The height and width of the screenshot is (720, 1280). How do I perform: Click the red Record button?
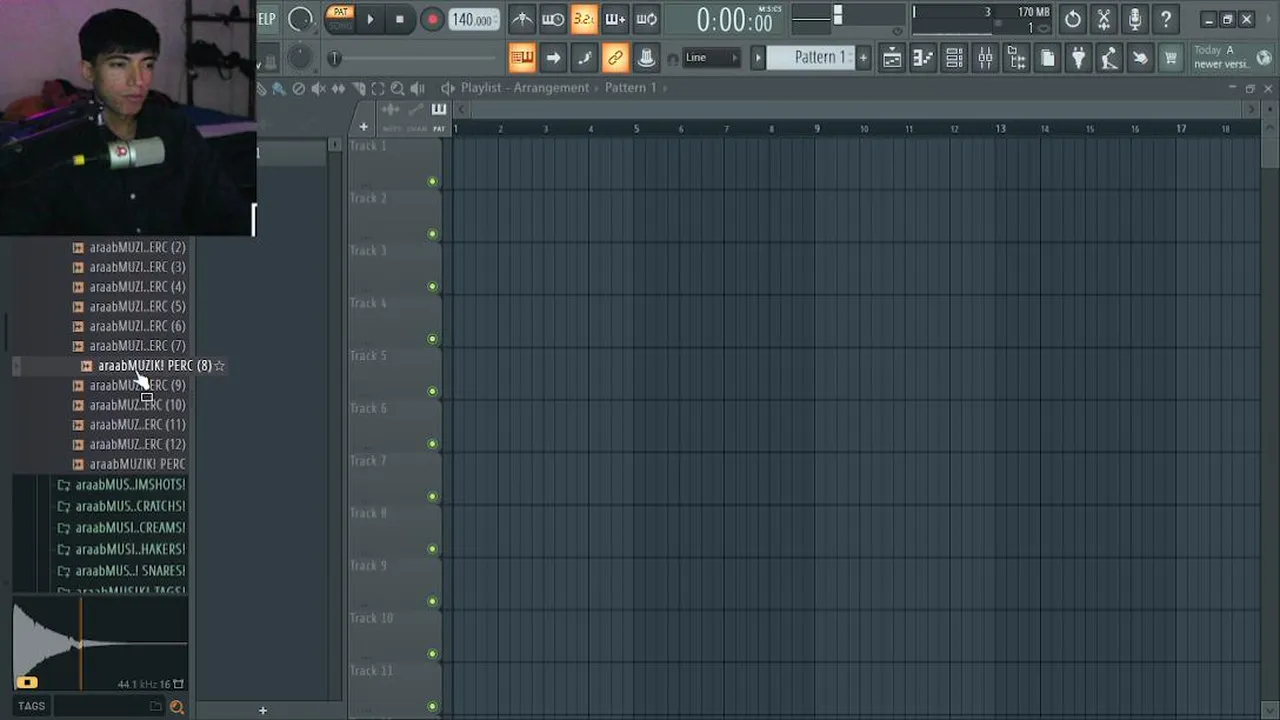point(432,19)
